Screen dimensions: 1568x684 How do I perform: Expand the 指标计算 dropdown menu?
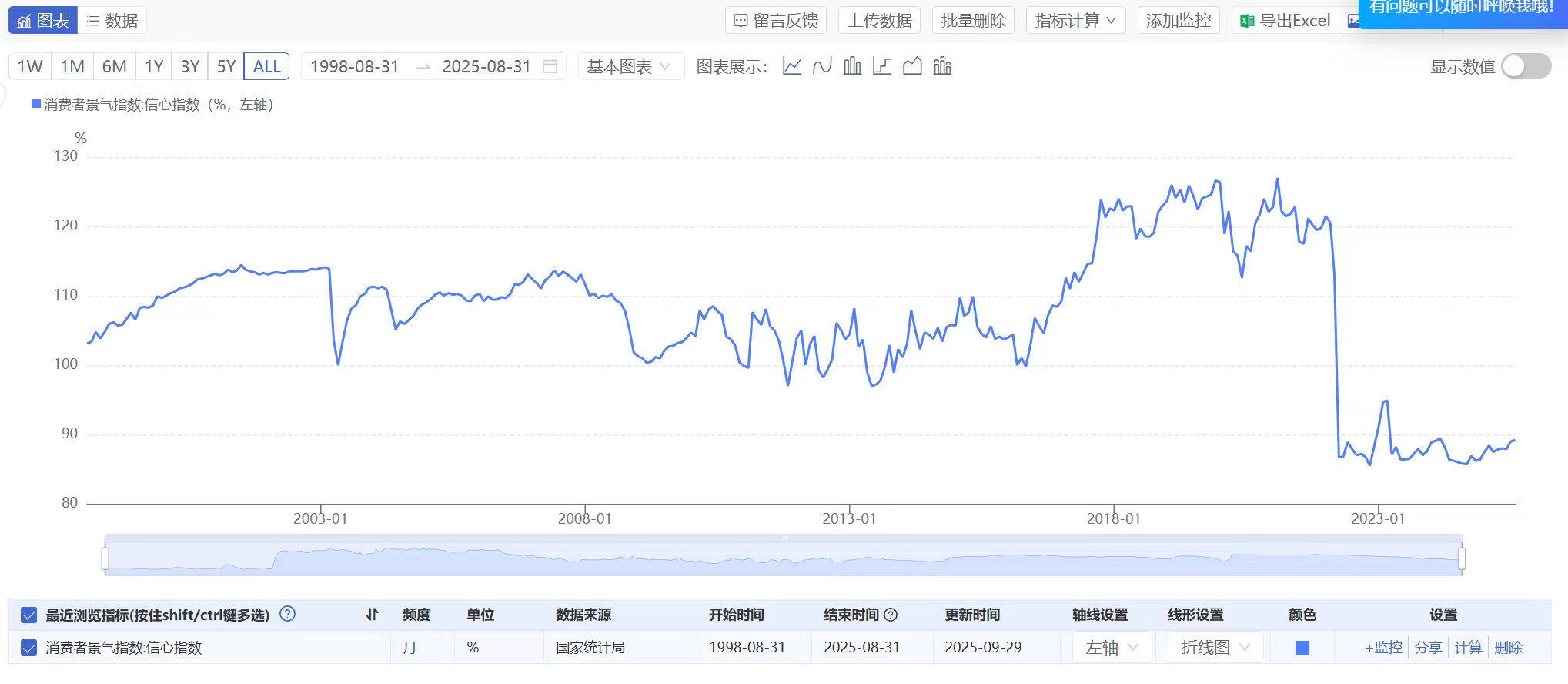(1075, 21)
